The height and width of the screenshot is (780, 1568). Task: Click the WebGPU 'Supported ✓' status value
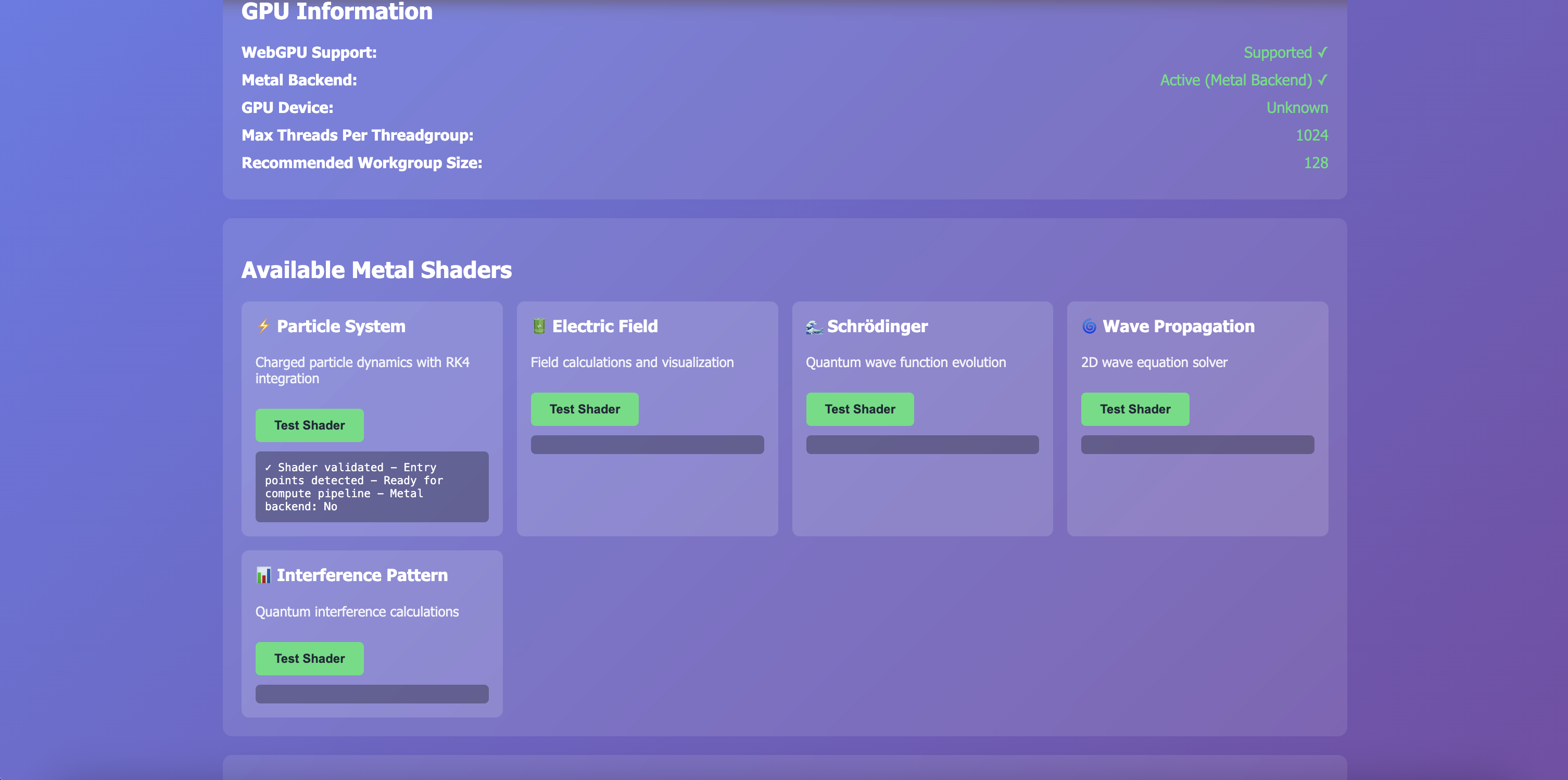click(1285, 53)
